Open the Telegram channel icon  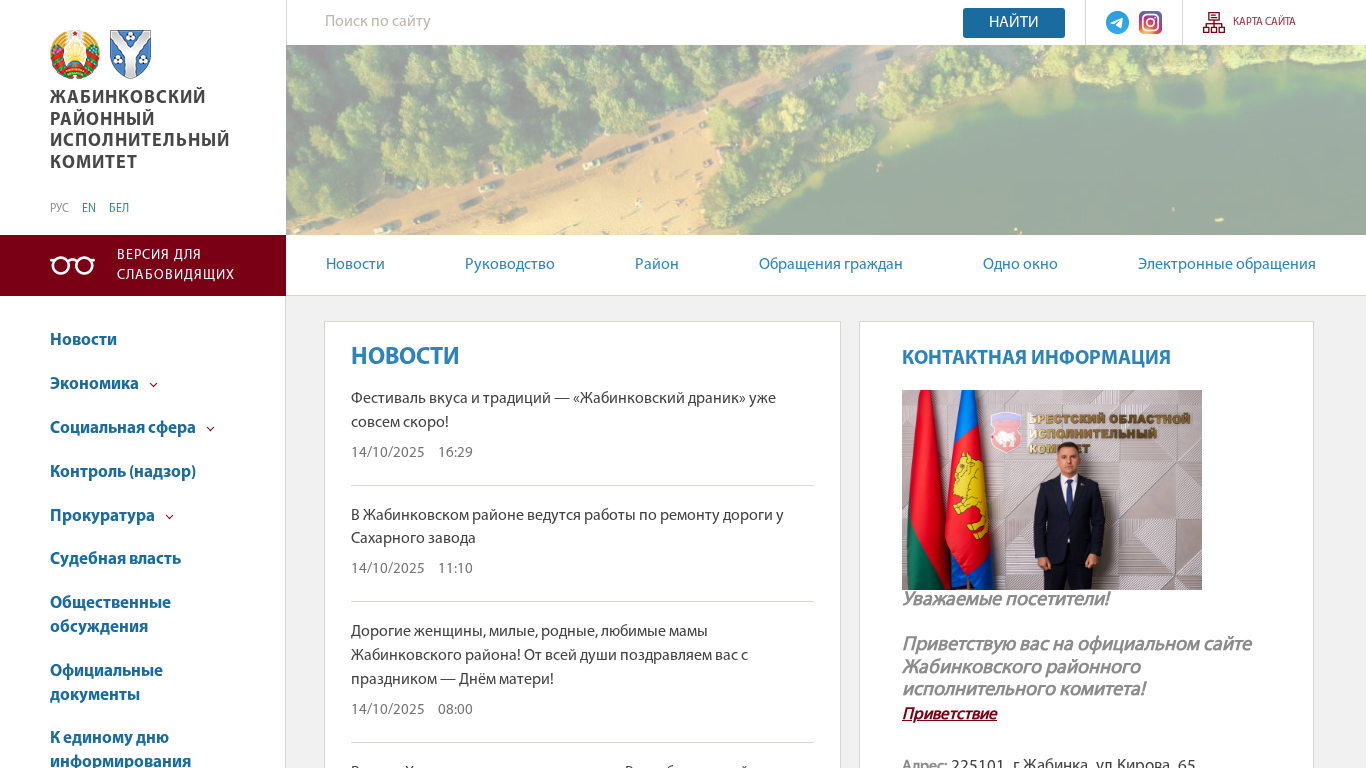[x=1117, y=22]
